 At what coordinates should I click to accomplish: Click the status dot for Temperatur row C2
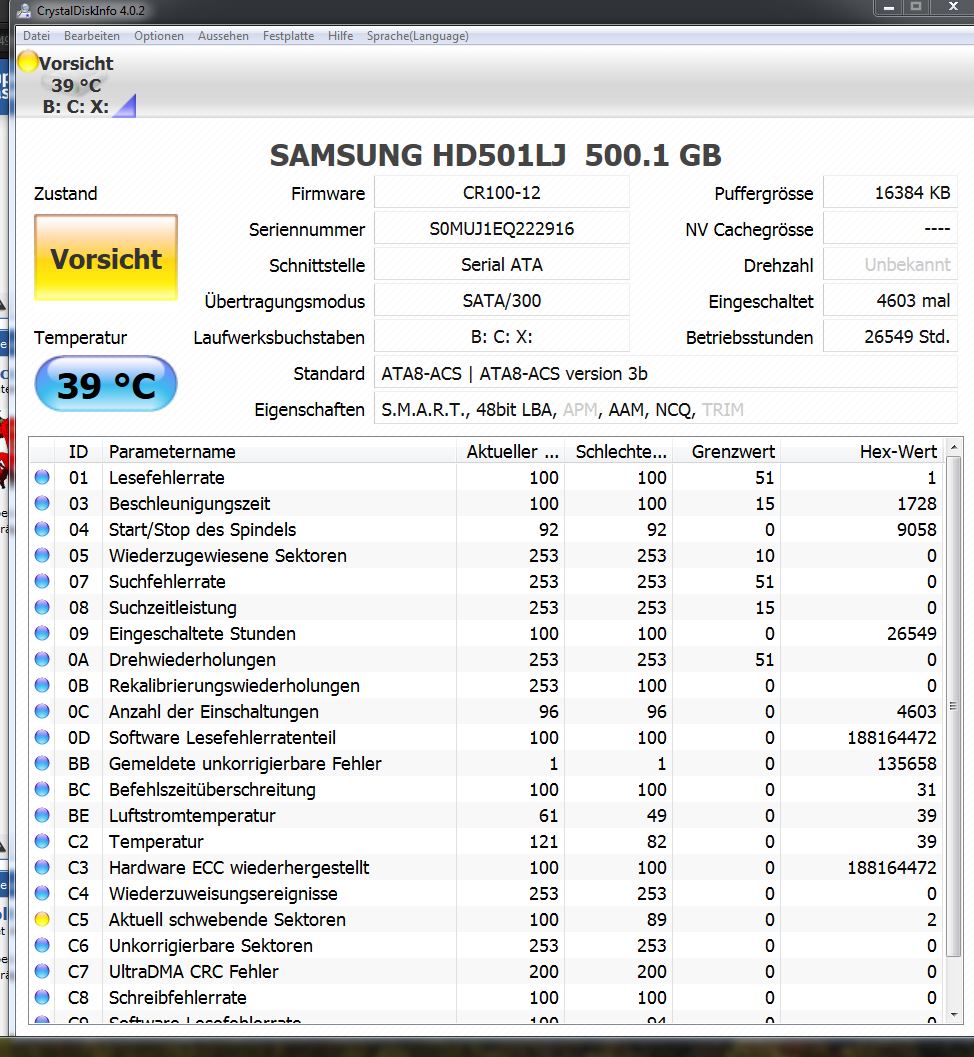coord(42,841)
